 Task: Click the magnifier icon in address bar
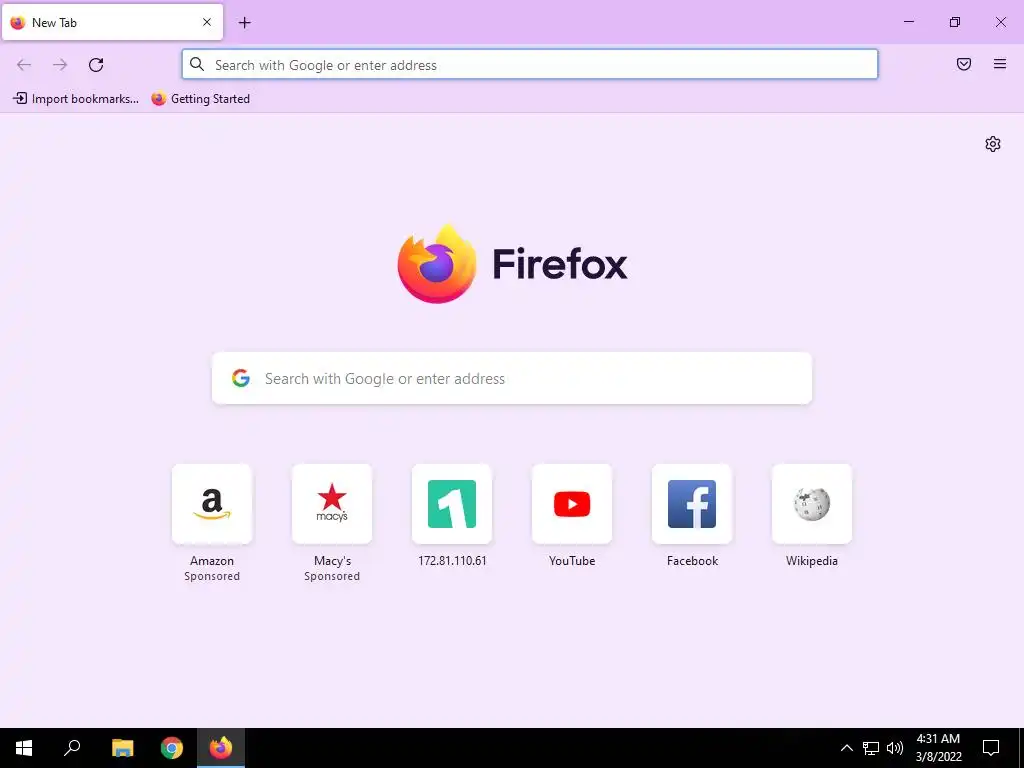click(x=197, y=64)
